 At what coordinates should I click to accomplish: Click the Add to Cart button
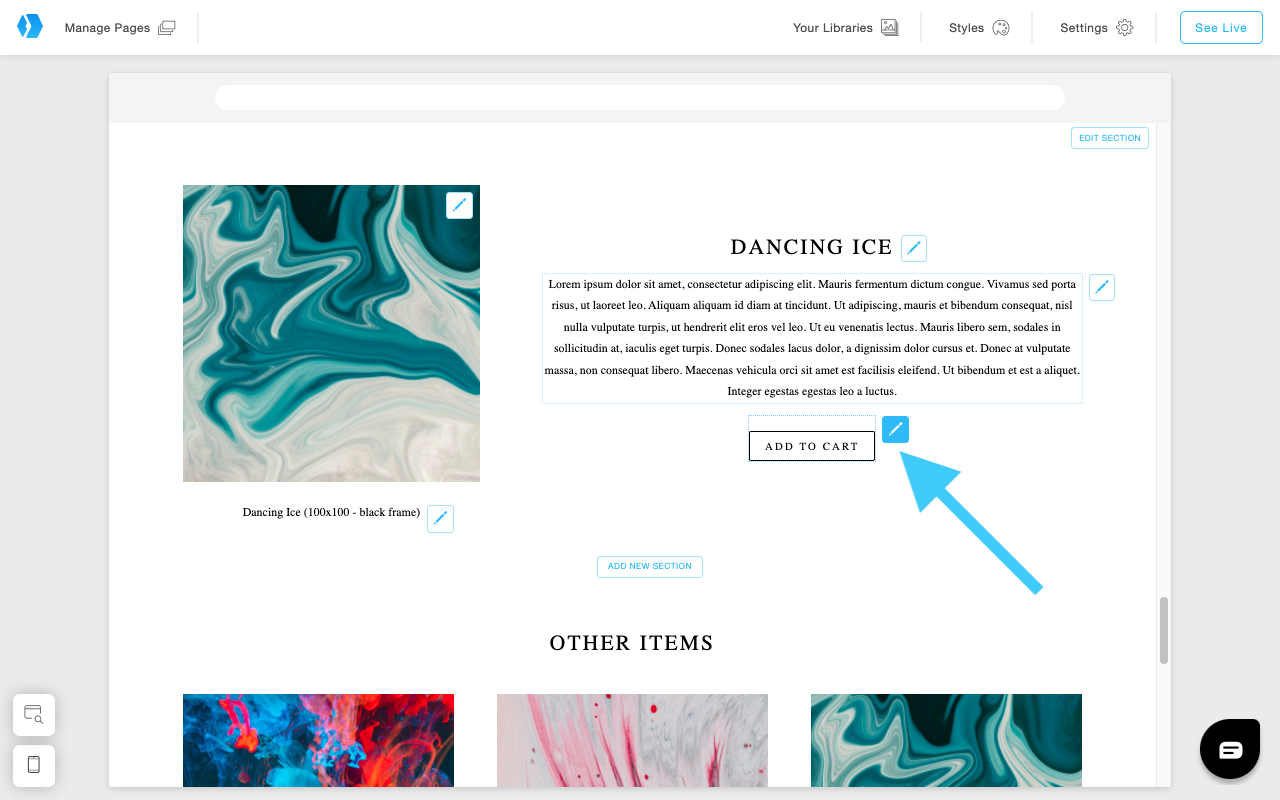(x=811, y=446)
